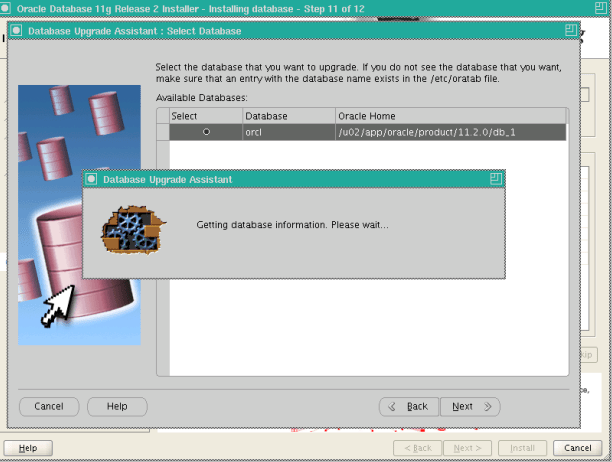
Task: Select the orcl database radio button
Action: click(206, 132)
